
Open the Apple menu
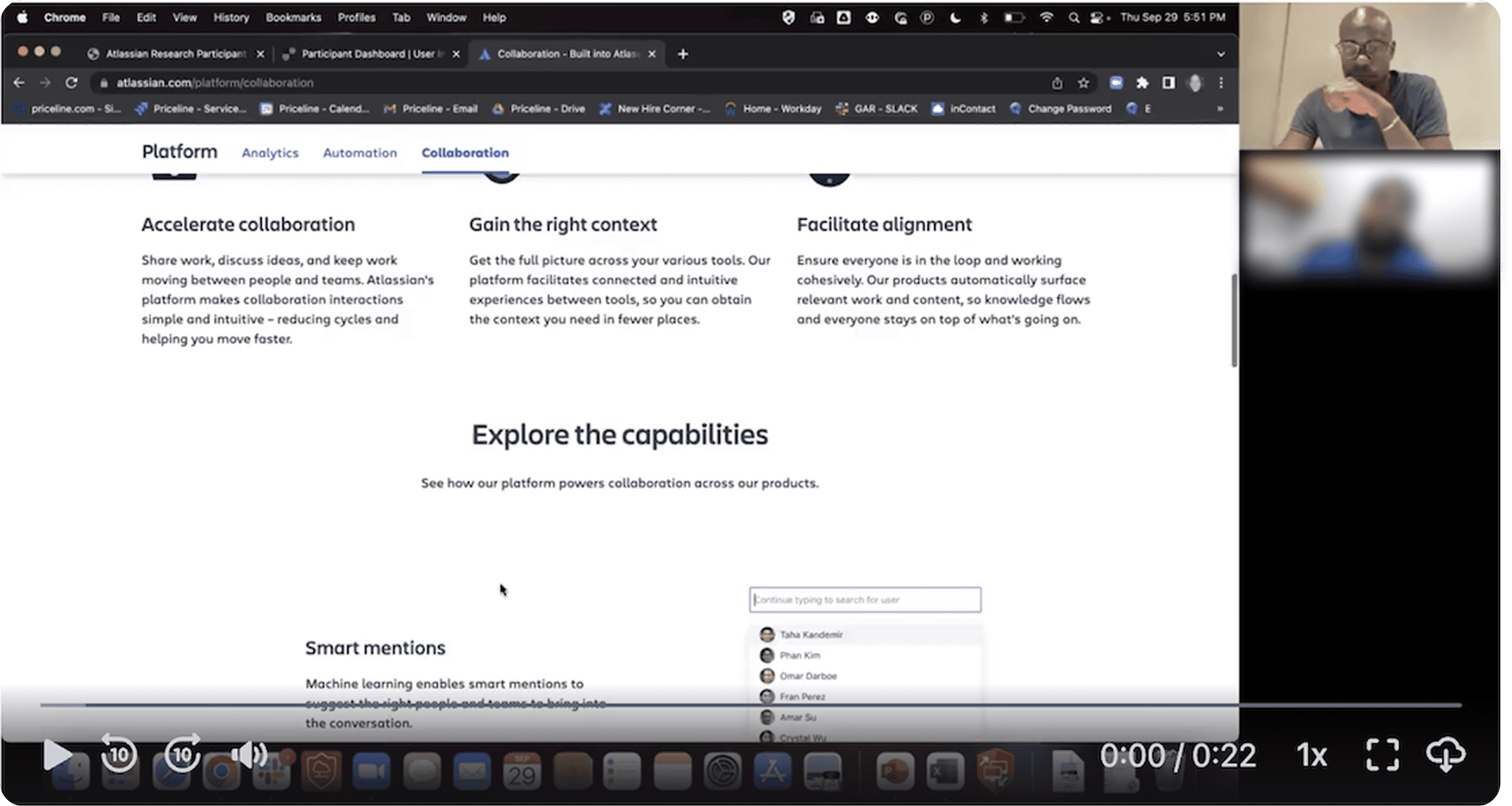22,17
